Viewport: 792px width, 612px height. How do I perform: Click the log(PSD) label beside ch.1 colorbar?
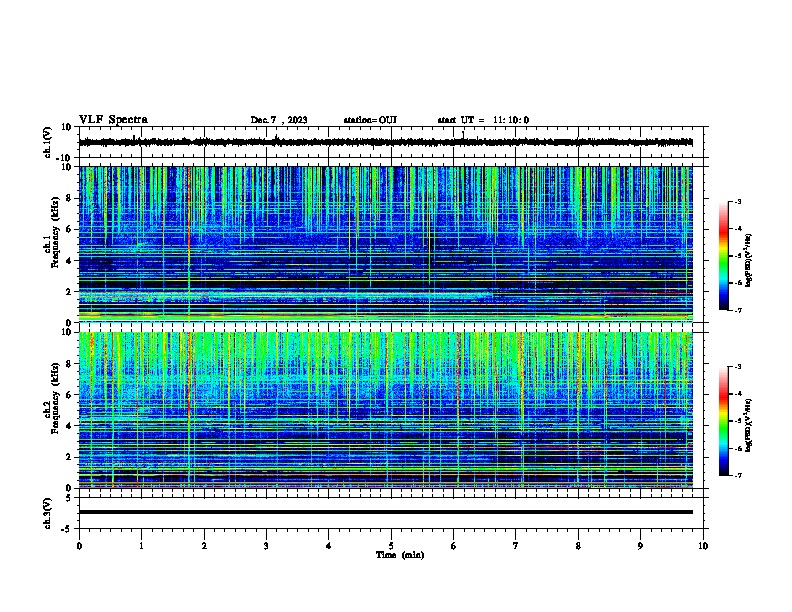[749, 260]
